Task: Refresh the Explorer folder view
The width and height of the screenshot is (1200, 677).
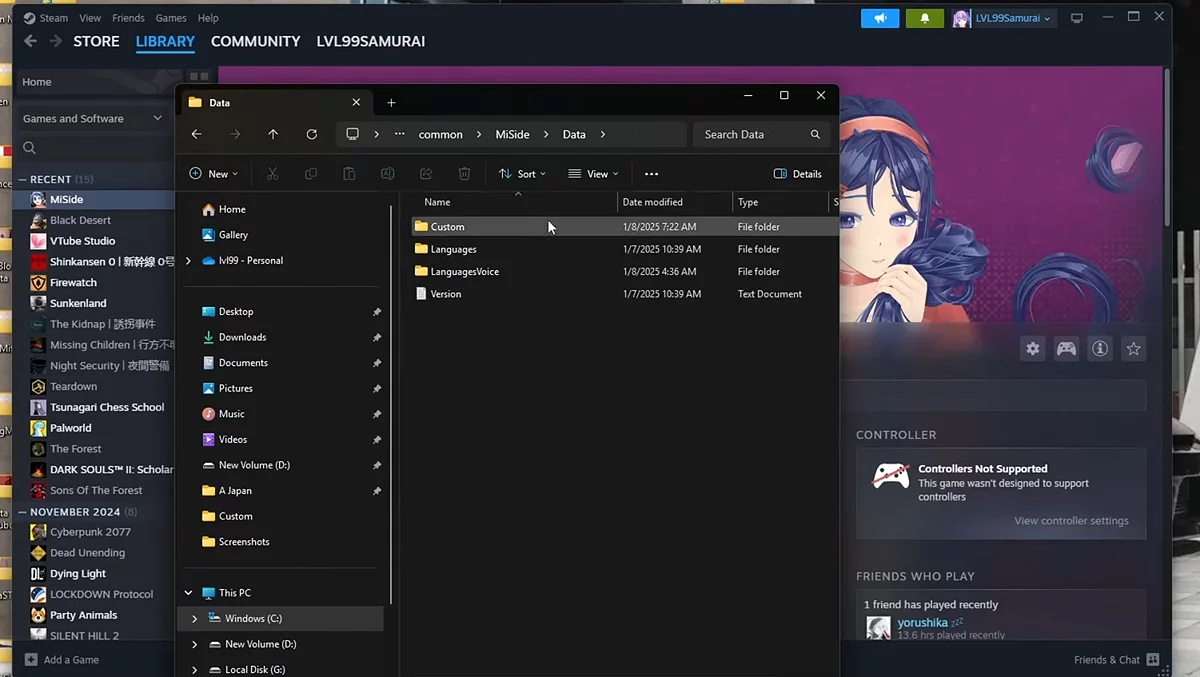Action: click(312, 134)
